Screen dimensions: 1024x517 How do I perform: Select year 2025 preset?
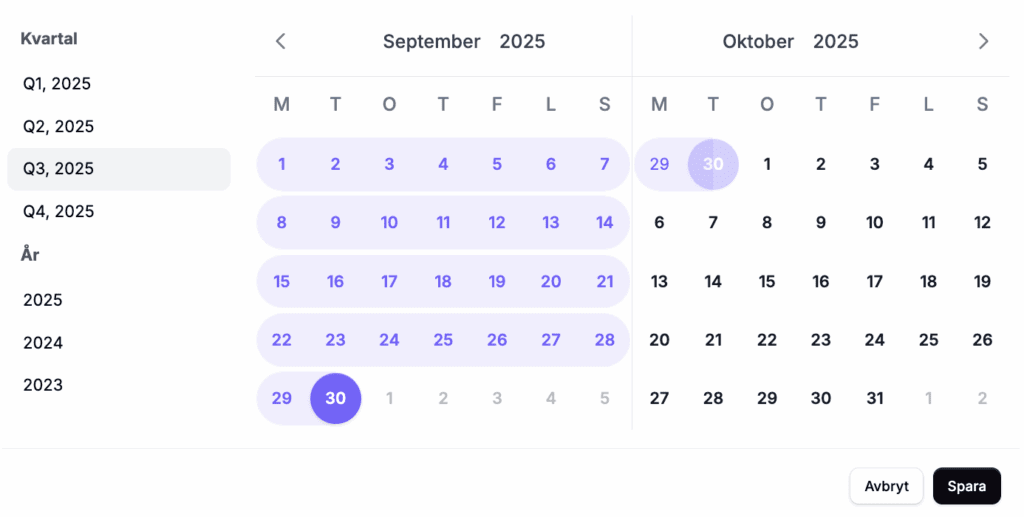click(x=43, y=300)
